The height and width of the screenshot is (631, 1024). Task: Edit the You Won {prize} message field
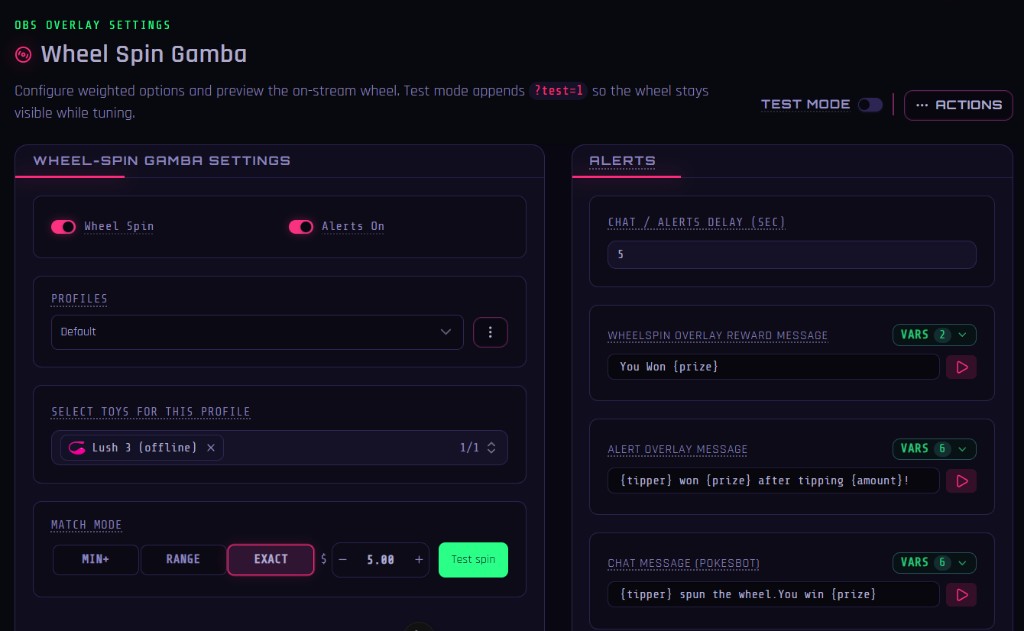point(773,367)
